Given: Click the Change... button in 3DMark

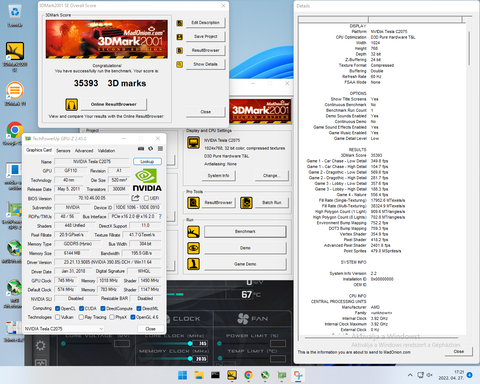Looking at the screenshot, I should [272, 176].
